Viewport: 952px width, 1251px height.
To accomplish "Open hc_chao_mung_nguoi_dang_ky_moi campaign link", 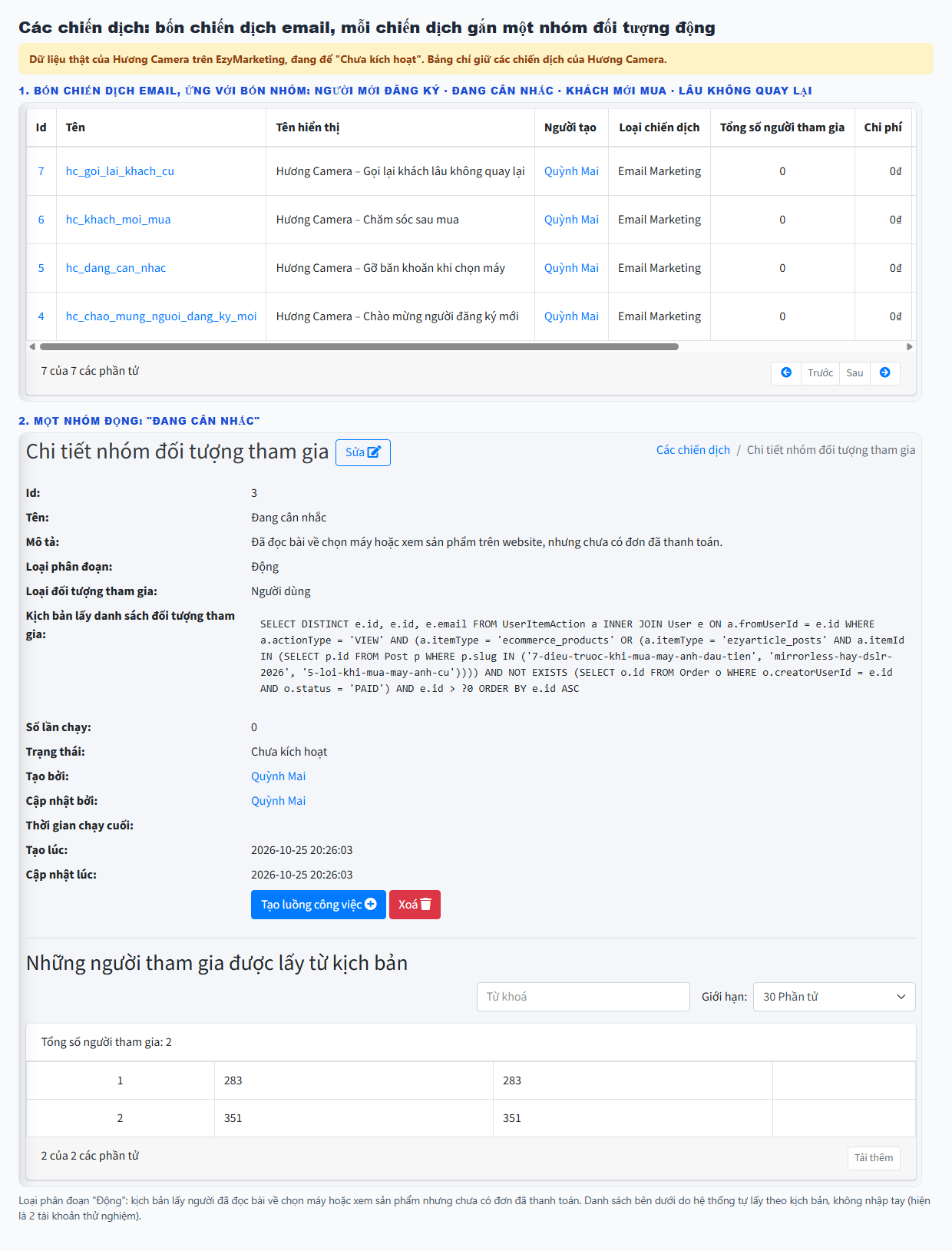I will click(161, 316).
